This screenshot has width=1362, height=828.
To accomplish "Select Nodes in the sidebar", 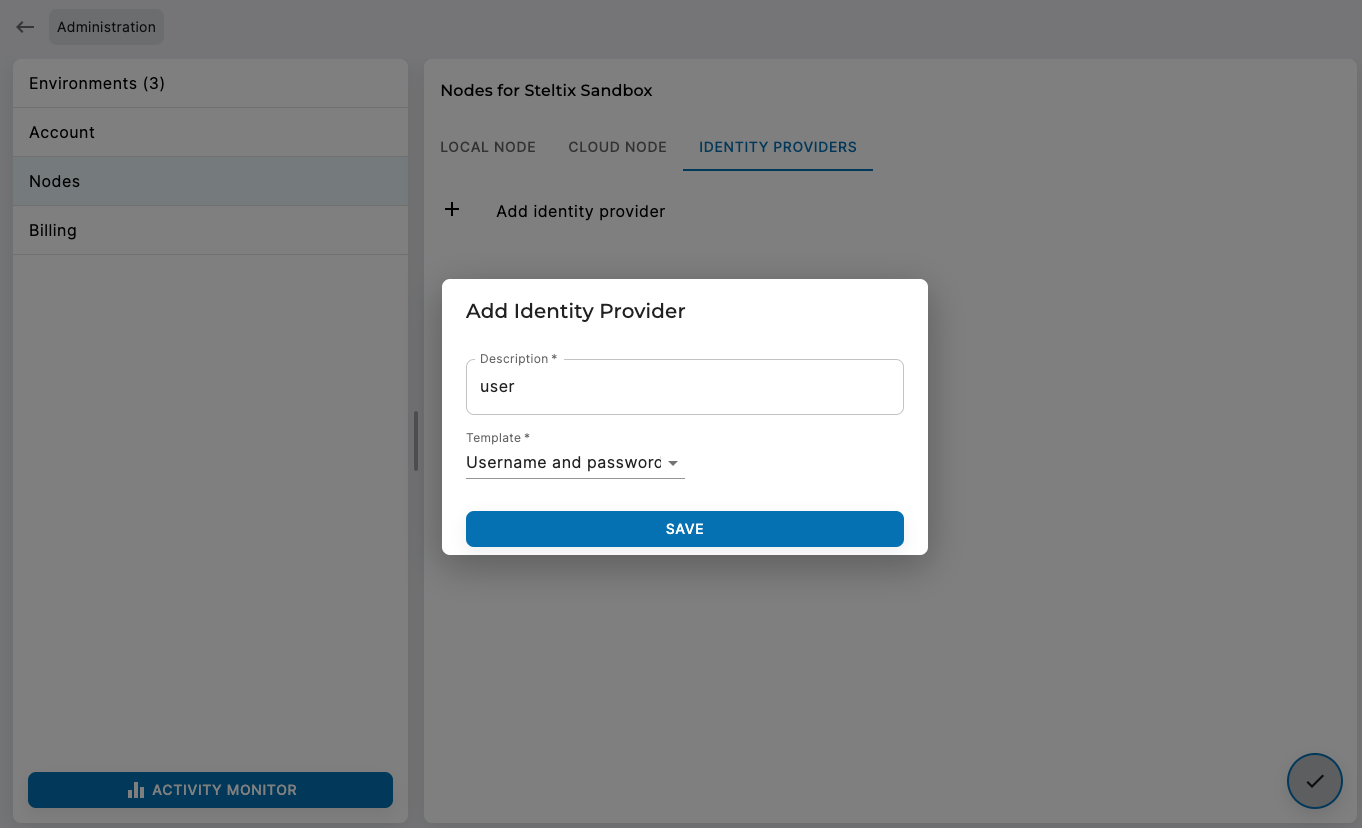I will [54, 181].
